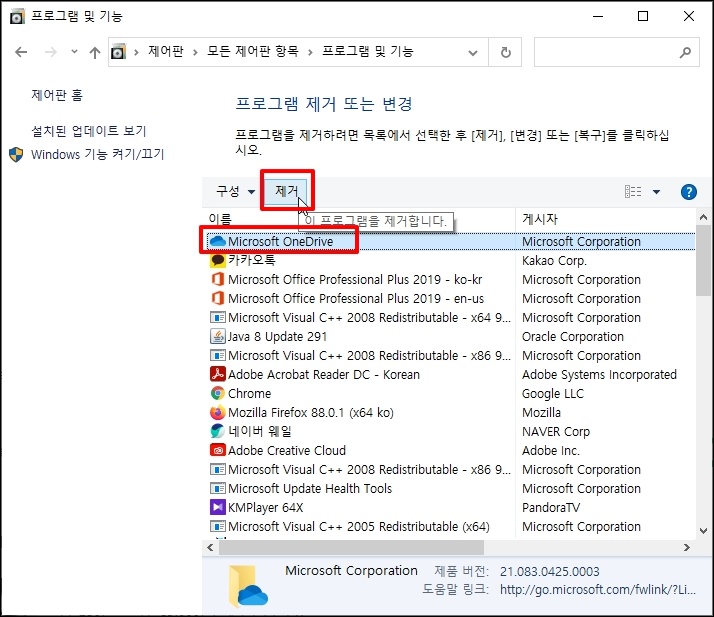Select the Mozilla Firefox icon
Image resolution: width=714 pixels, height=617 pixels.
[x=218, y=413]
